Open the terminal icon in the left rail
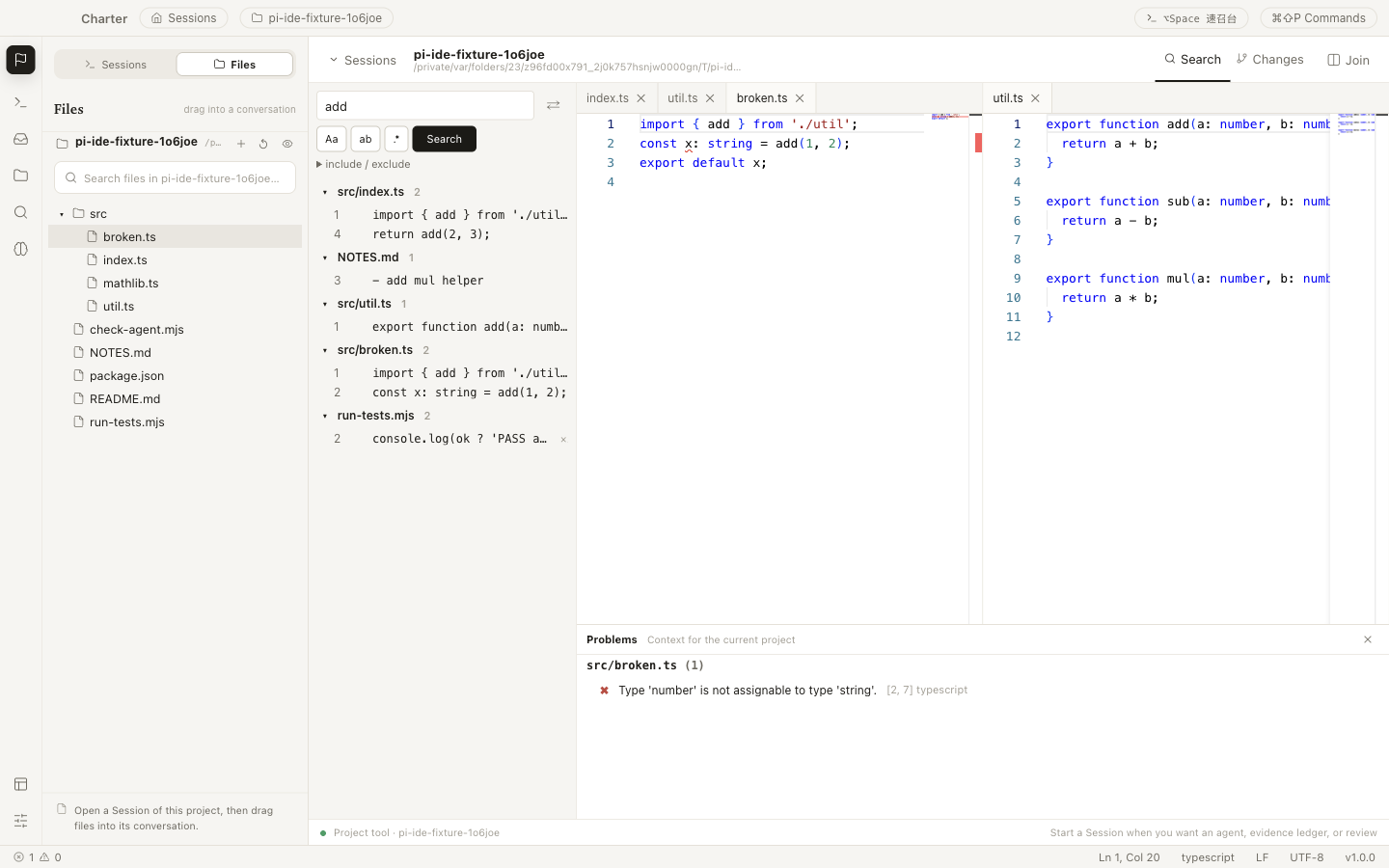The image size is (1389, 868). point(20,102)
